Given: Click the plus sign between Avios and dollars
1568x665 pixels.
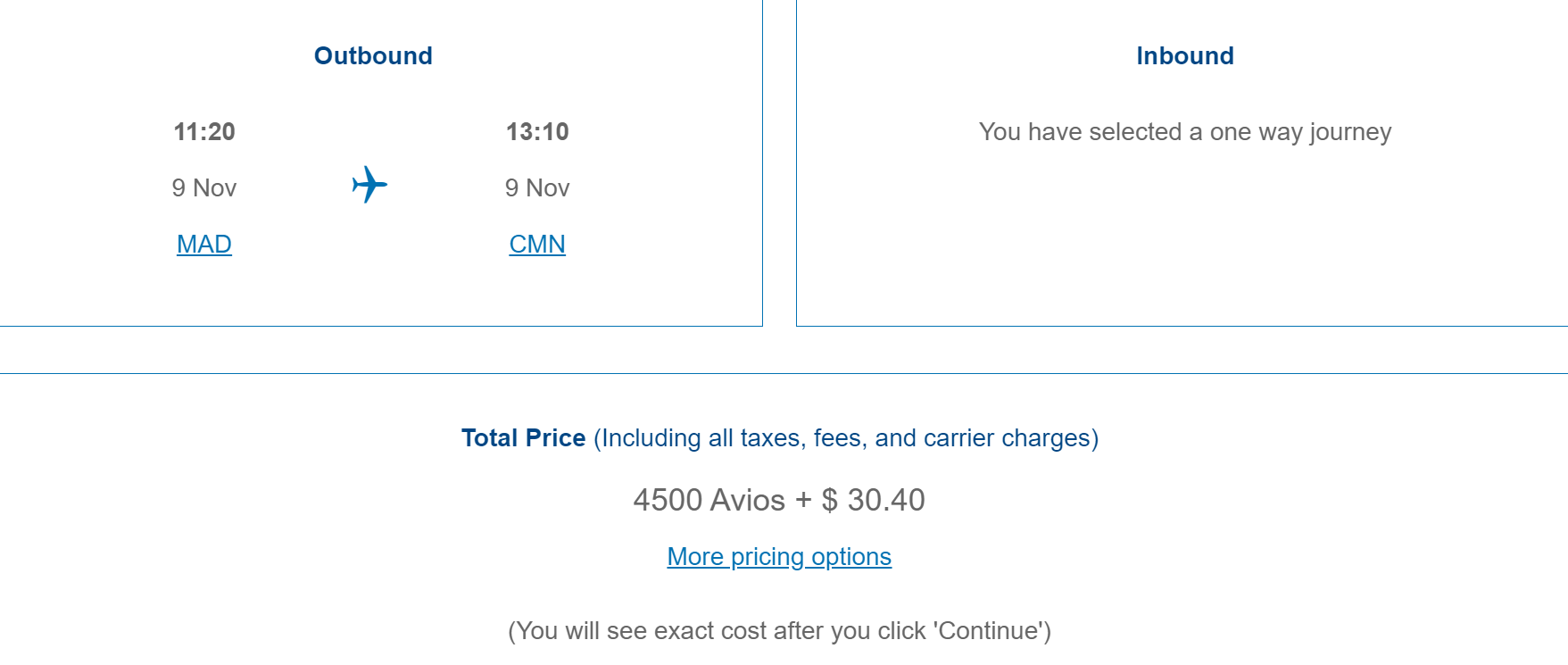Looking at the screenshot, I should point(803,500).
